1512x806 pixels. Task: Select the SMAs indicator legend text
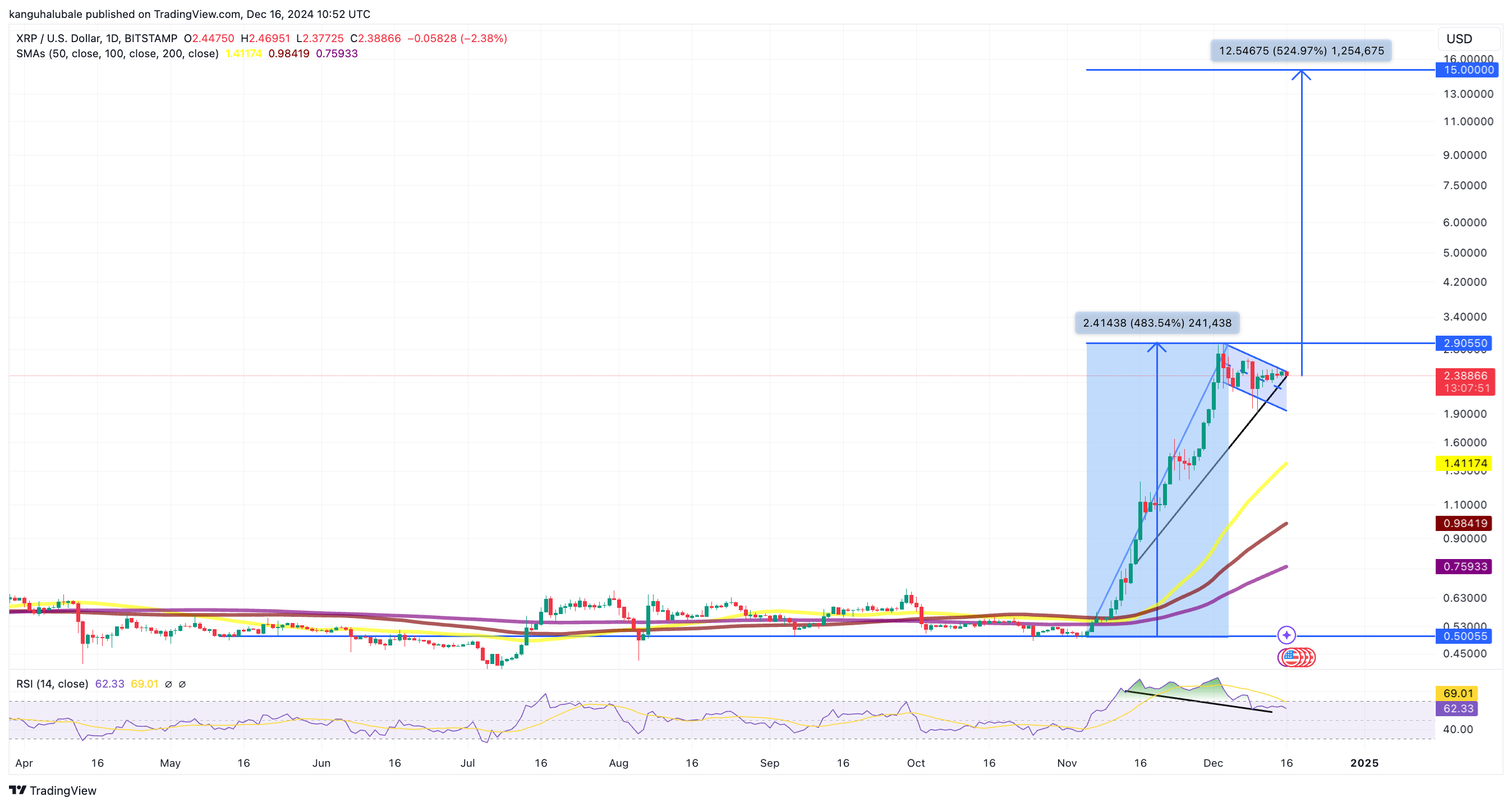click(x=117, y=53)
